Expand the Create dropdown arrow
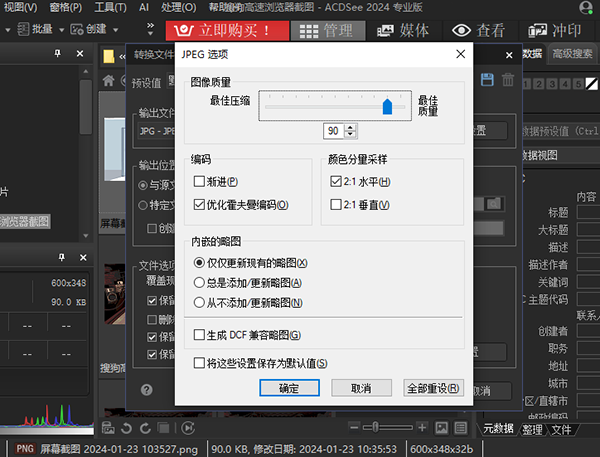 click(116, 29)
